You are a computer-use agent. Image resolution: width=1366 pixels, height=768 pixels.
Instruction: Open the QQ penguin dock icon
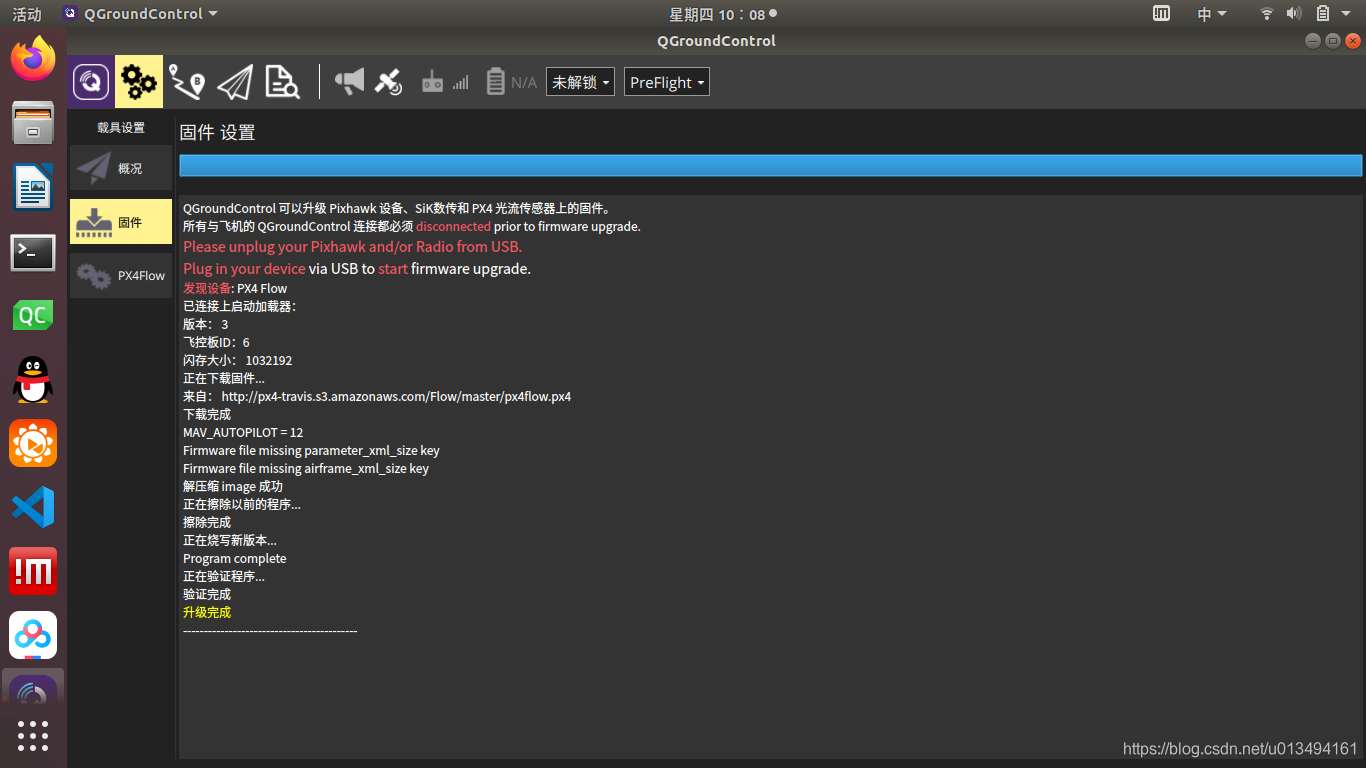coord(33,380)
